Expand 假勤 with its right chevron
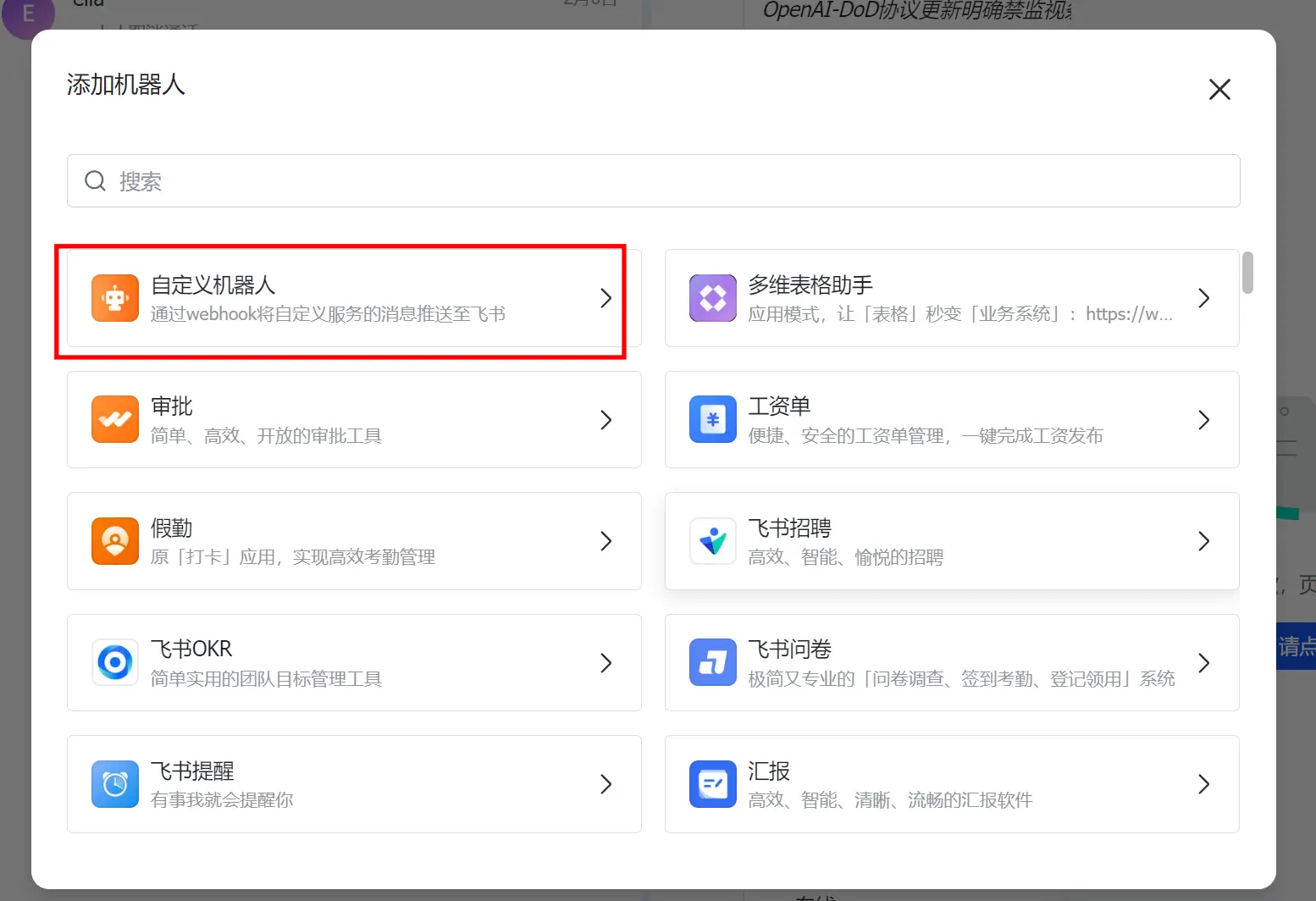This screenshot has width=1316, height=901. [606, 541]
